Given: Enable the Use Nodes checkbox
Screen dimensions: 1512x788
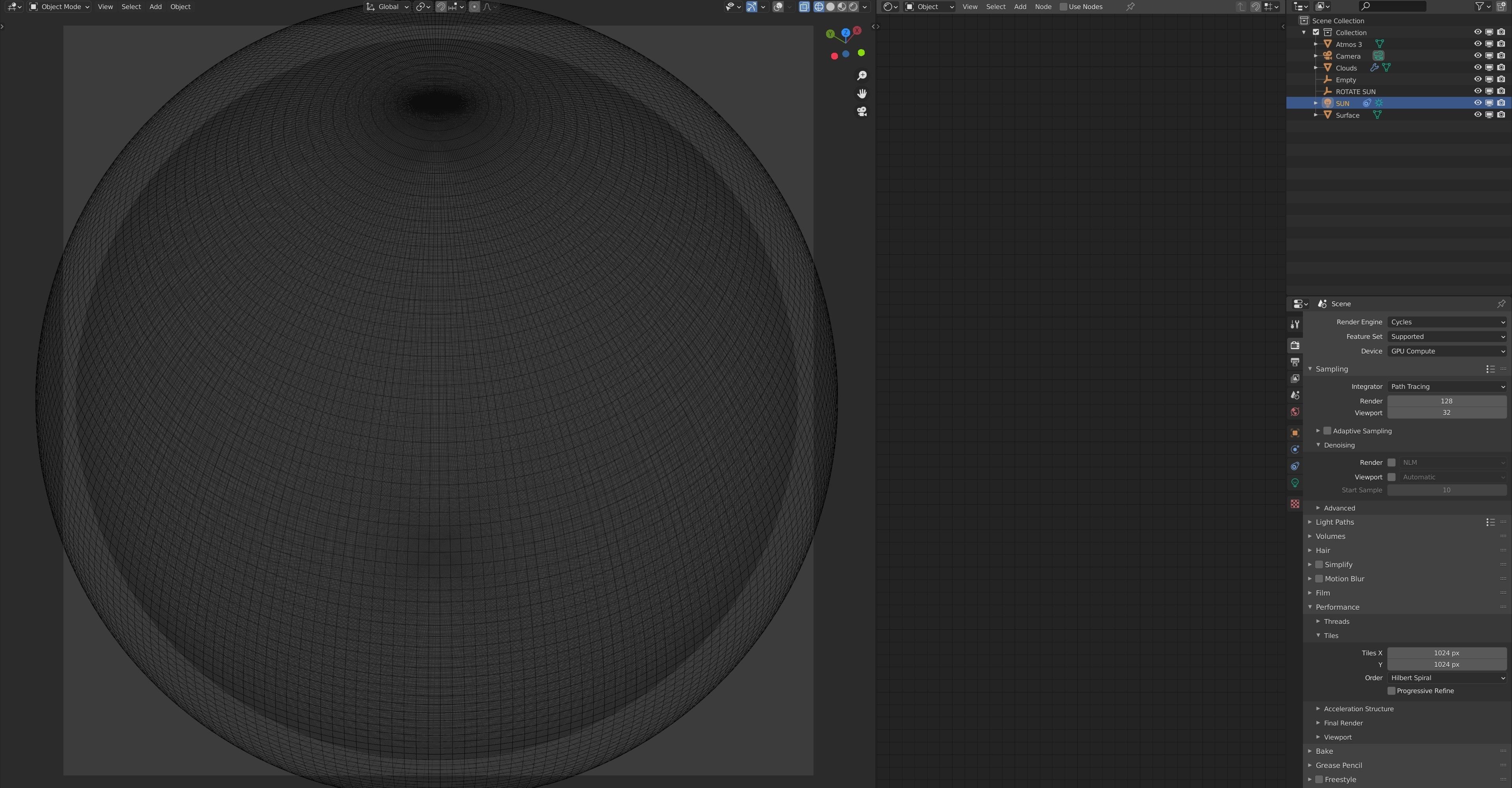Looking at the screenshot, I should (x=1063, y=7).
